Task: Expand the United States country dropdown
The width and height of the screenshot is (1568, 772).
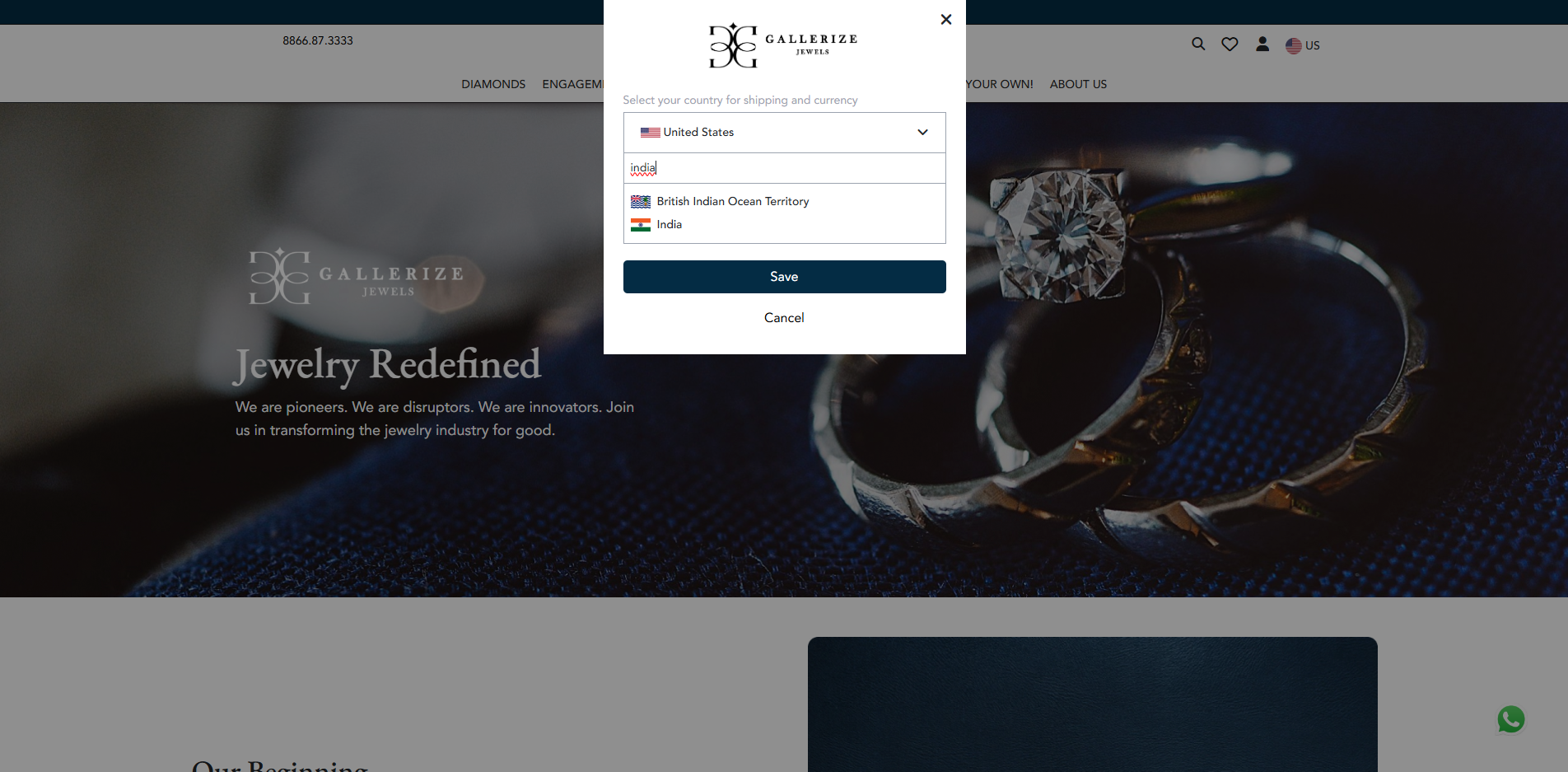Action: coord(784,133)
